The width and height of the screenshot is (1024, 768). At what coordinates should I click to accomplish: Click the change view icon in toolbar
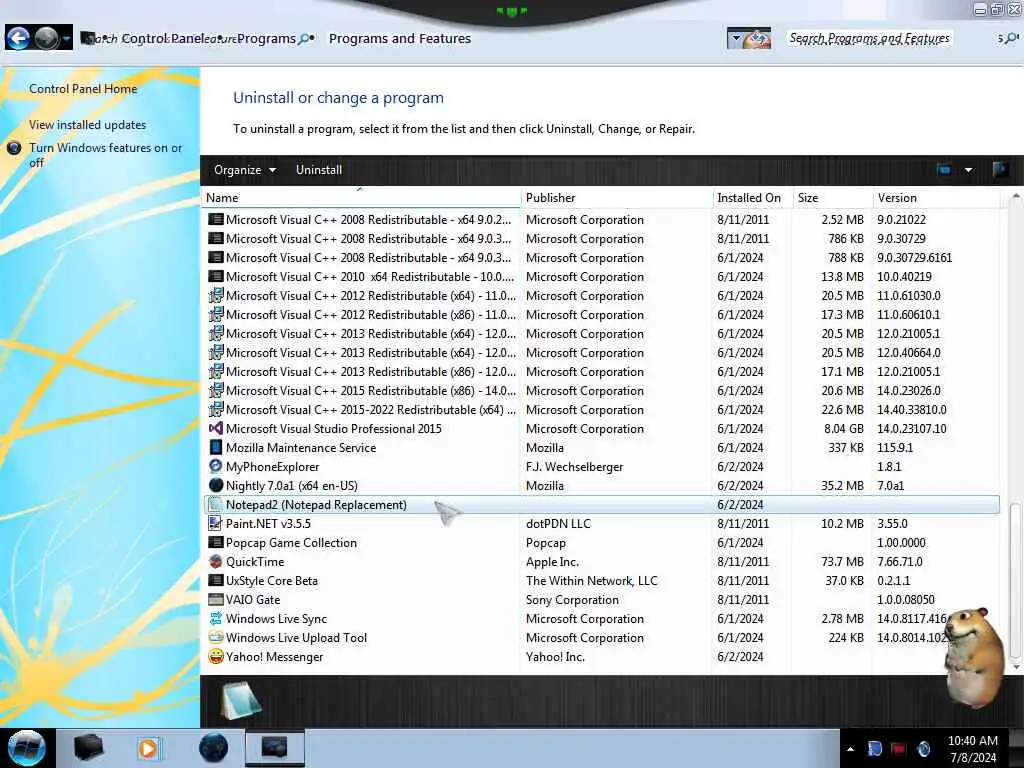click(x=944, y=170)
